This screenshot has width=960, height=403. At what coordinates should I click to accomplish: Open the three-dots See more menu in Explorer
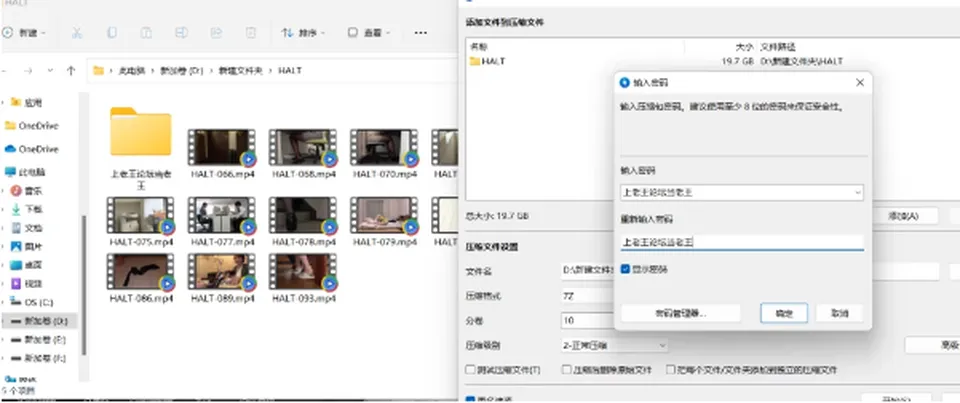(421, 32)
